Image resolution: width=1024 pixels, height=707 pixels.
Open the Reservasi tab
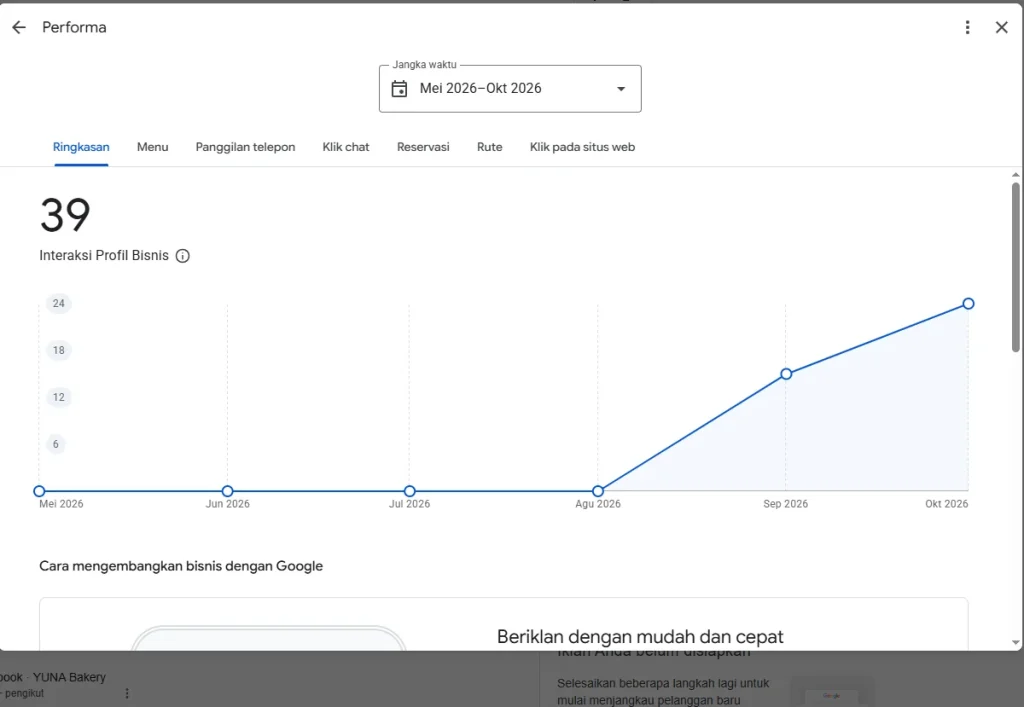click(423, 148)
